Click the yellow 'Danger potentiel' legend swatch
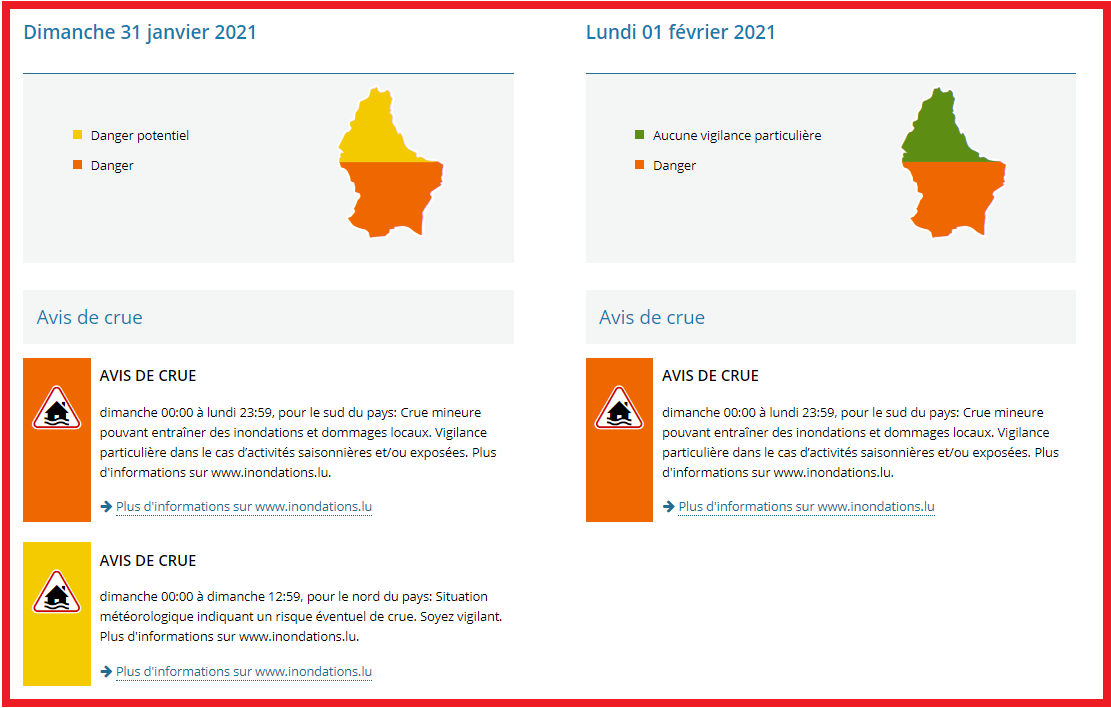Image resolution: width=1111 pixels, height=708 pixels. pos(78,135)
